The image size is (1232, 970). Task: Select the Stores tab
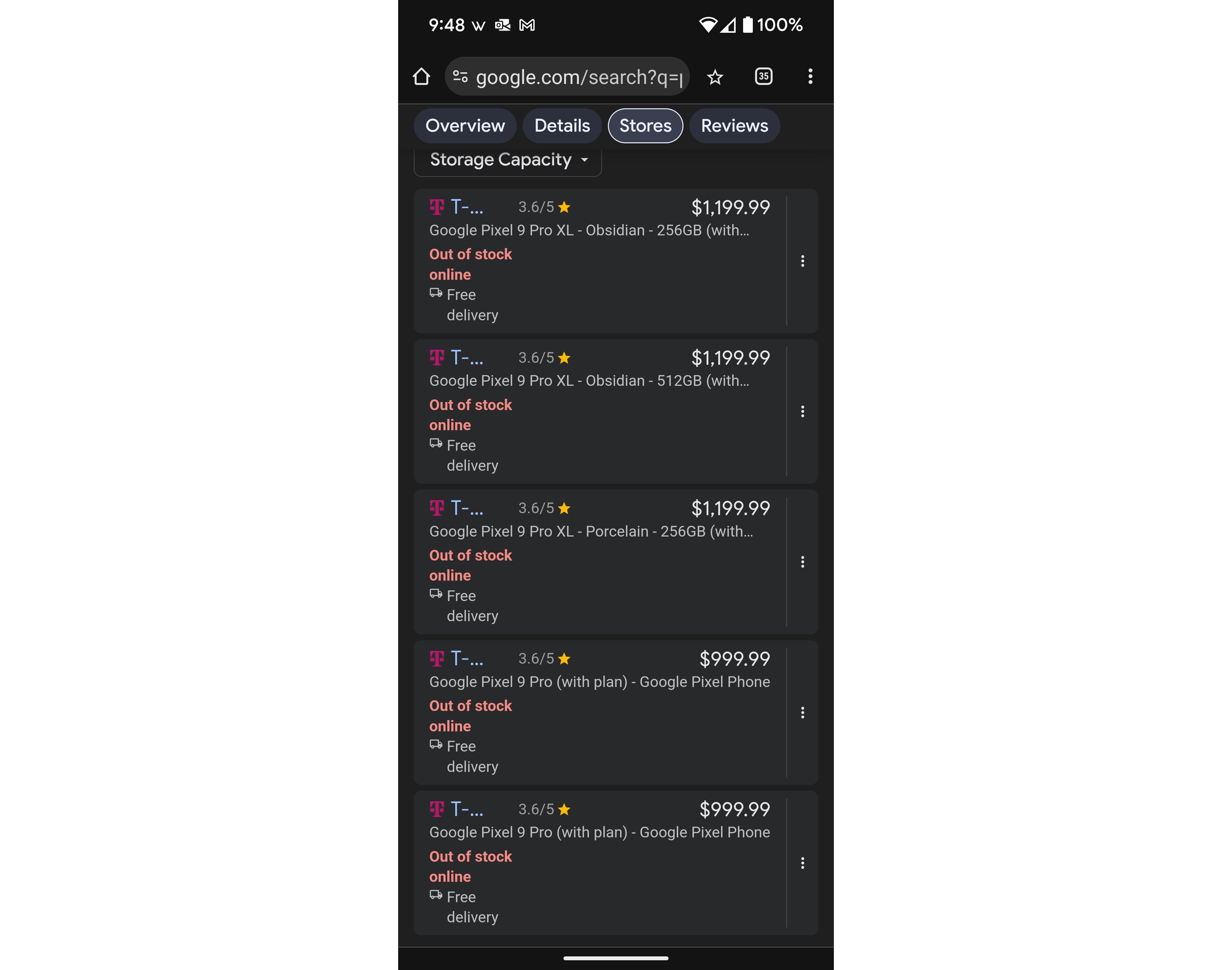point(644,125)
